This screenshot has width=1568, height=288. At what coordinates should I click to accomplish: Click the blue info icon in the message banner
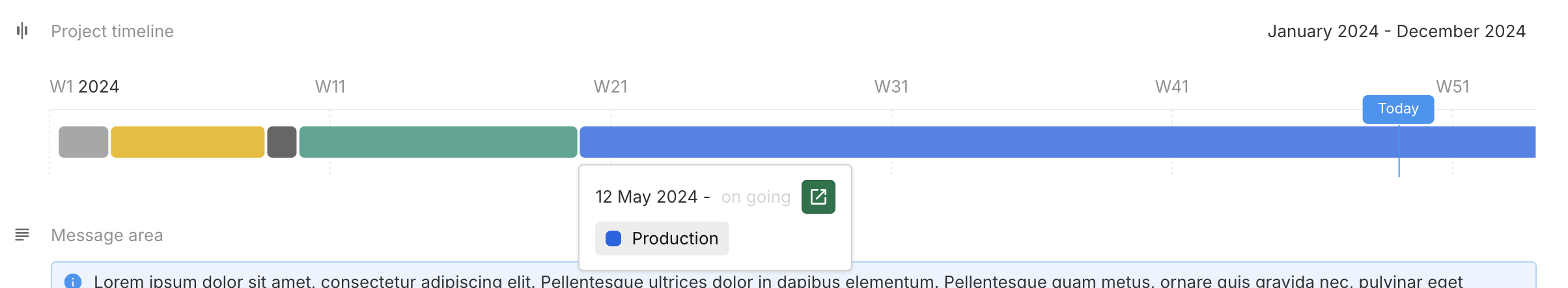[x=73, y=281]
